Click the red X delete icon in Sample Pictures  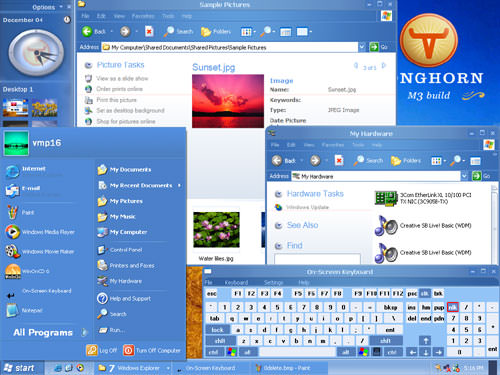pos(149,32)
